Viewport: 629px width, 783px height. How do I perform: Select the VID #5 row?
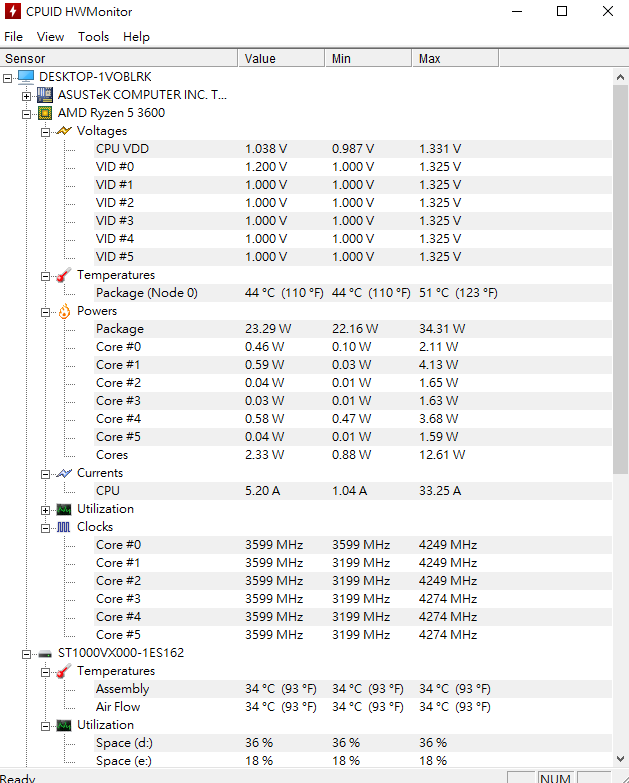[x=353, y=257]
